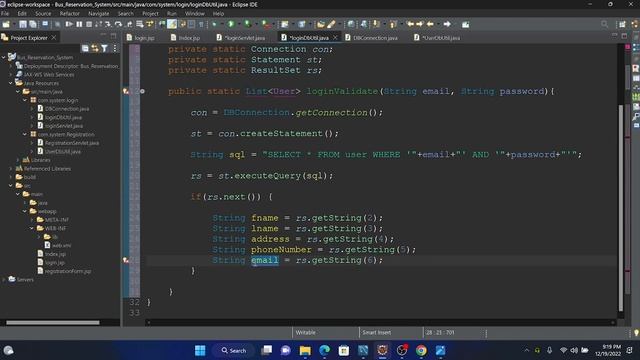
Task: Open the File menu
Action: point(5,13)
